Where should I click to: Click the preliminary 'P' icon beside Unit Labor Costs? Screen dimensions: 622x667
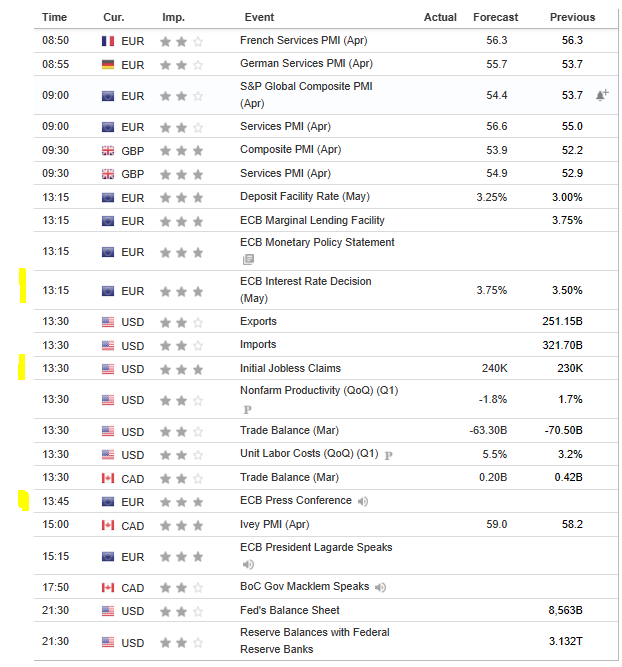point(389,454)
